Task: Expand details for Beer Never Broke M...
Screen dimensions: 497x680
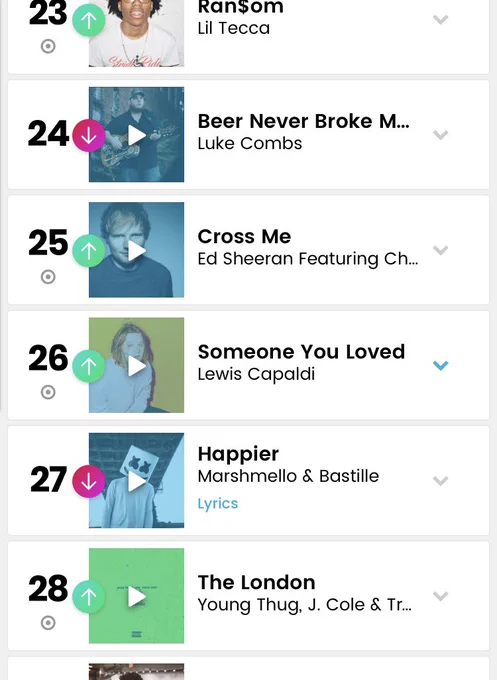Action: click(x=441, y=135)
